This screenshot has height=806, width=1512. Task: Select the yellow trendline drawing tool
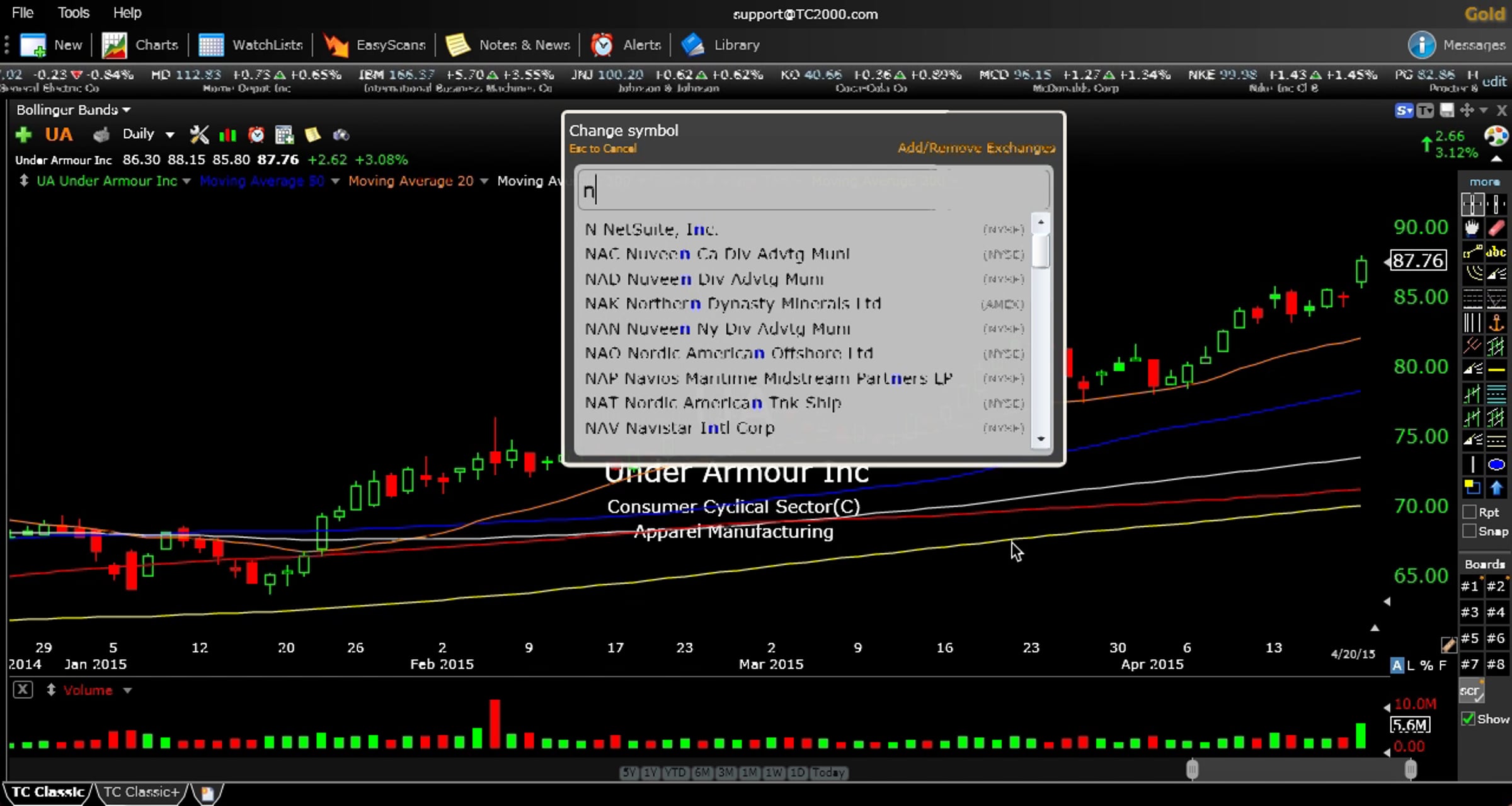click(1472, 251)
